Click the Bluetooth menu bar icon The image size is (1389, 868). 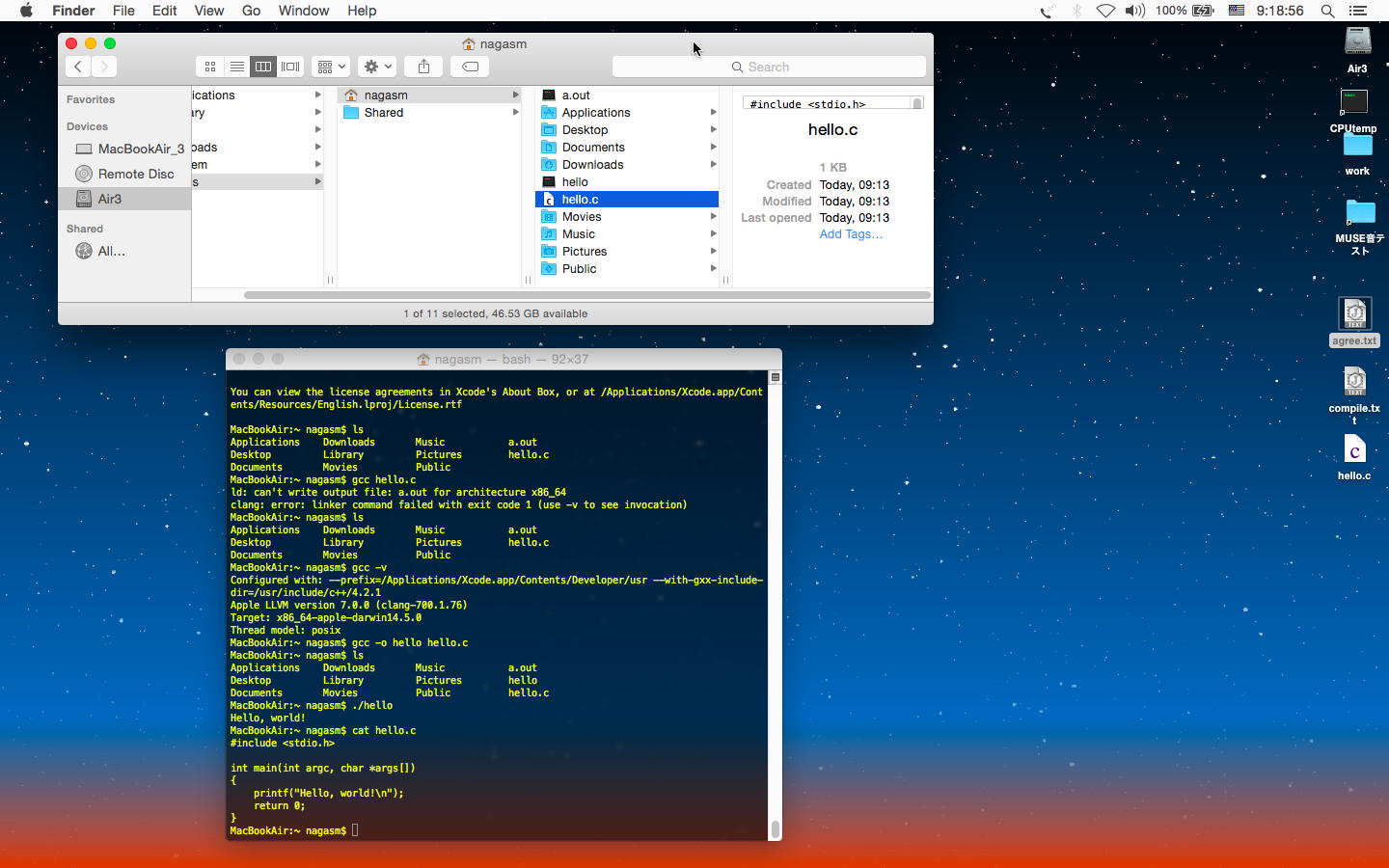1076,11
